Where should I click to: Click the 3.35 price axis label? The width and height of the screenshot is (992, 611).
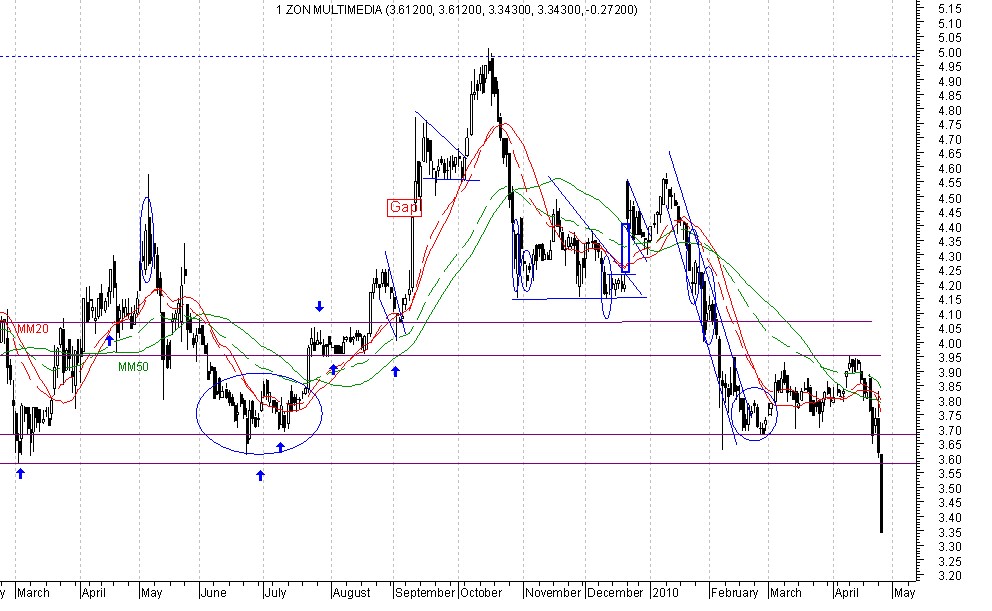tap(951, 533)
